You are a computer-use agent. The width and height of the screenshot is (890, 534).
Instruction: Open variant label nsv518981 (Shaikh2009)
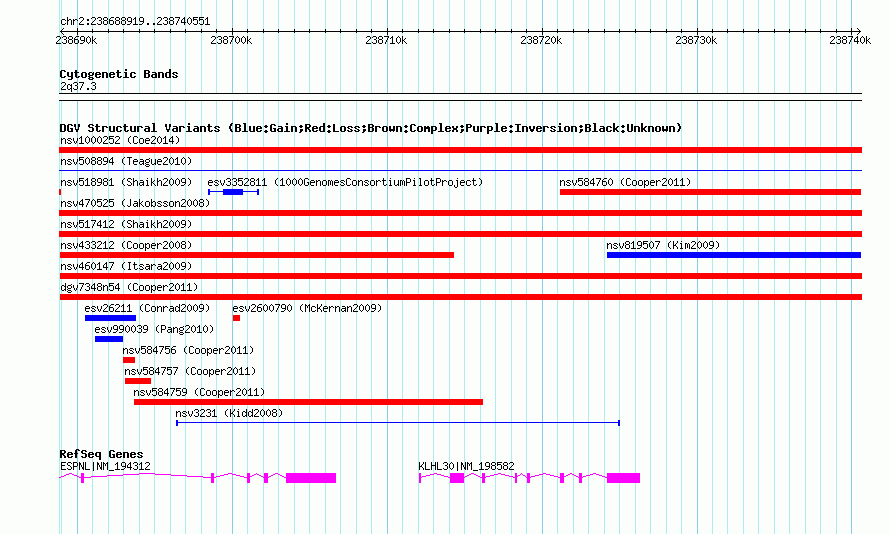pyautogui.click(x=126, y=182)
